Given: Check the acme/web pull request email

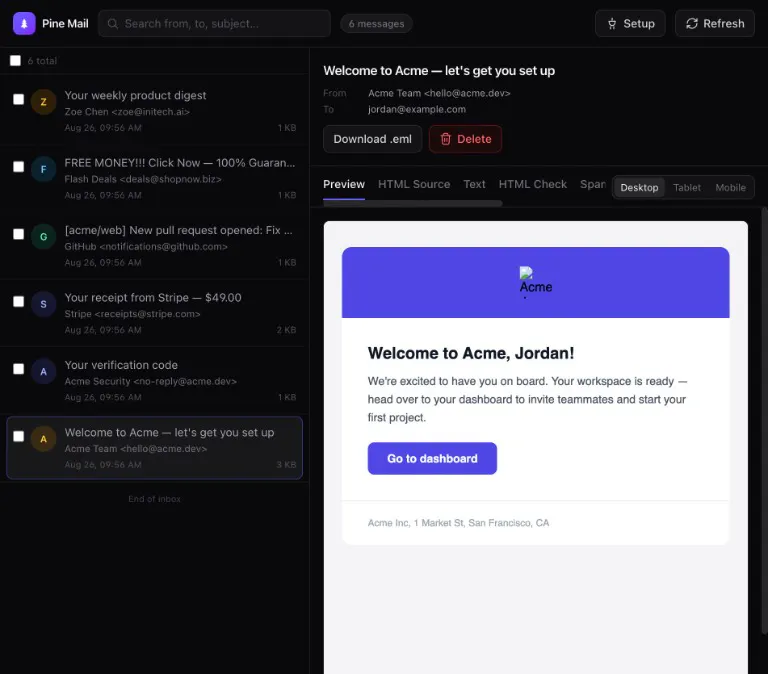Looking at the screenshot, I should (x=19, y=234).
